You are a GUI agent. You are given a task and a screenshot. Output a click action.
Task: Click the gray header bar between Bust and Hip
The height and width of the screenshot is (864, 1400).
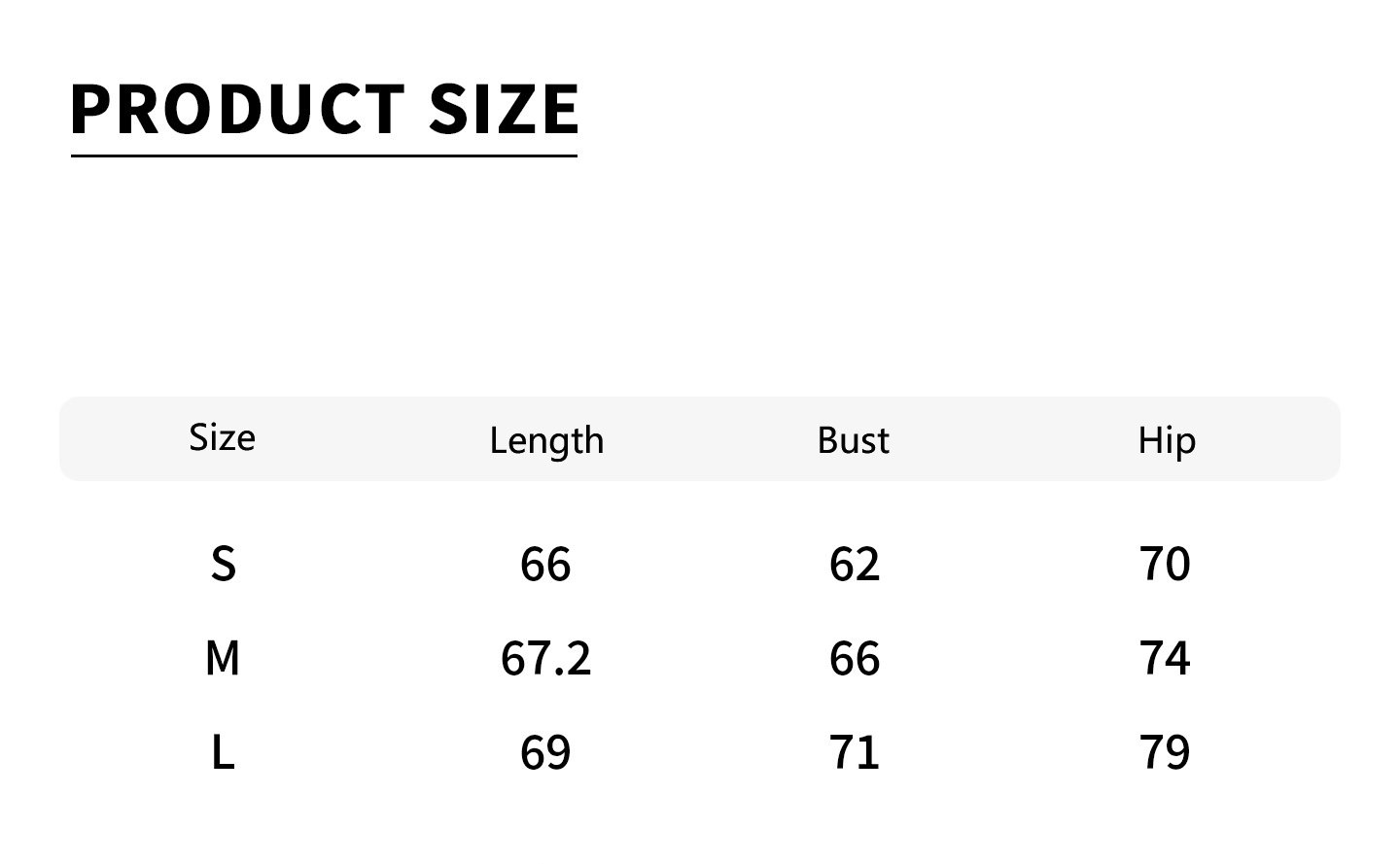pyautogui.click(x=1011, y=439)
